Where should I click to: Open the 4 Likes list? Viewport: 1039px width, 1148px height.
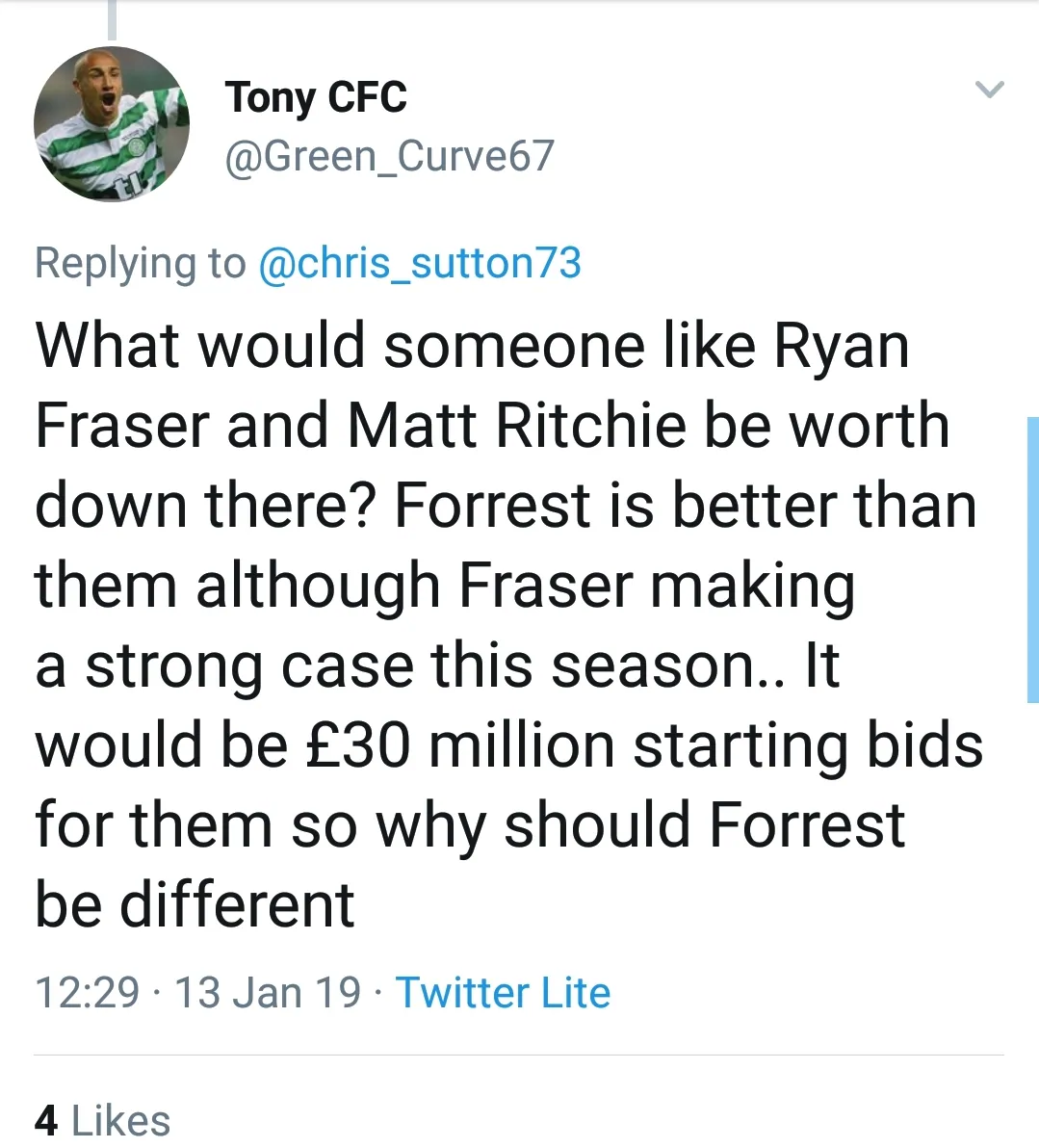coord(103,1120)
